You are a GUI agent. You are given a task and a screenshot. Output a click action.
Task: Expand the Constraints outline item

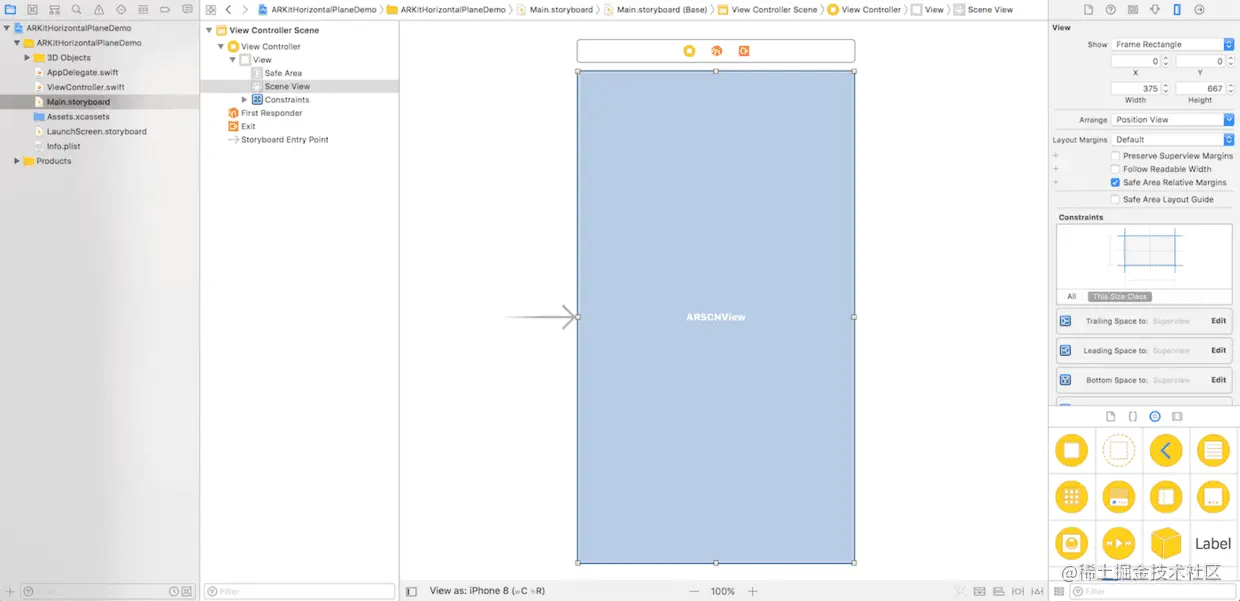244,100
